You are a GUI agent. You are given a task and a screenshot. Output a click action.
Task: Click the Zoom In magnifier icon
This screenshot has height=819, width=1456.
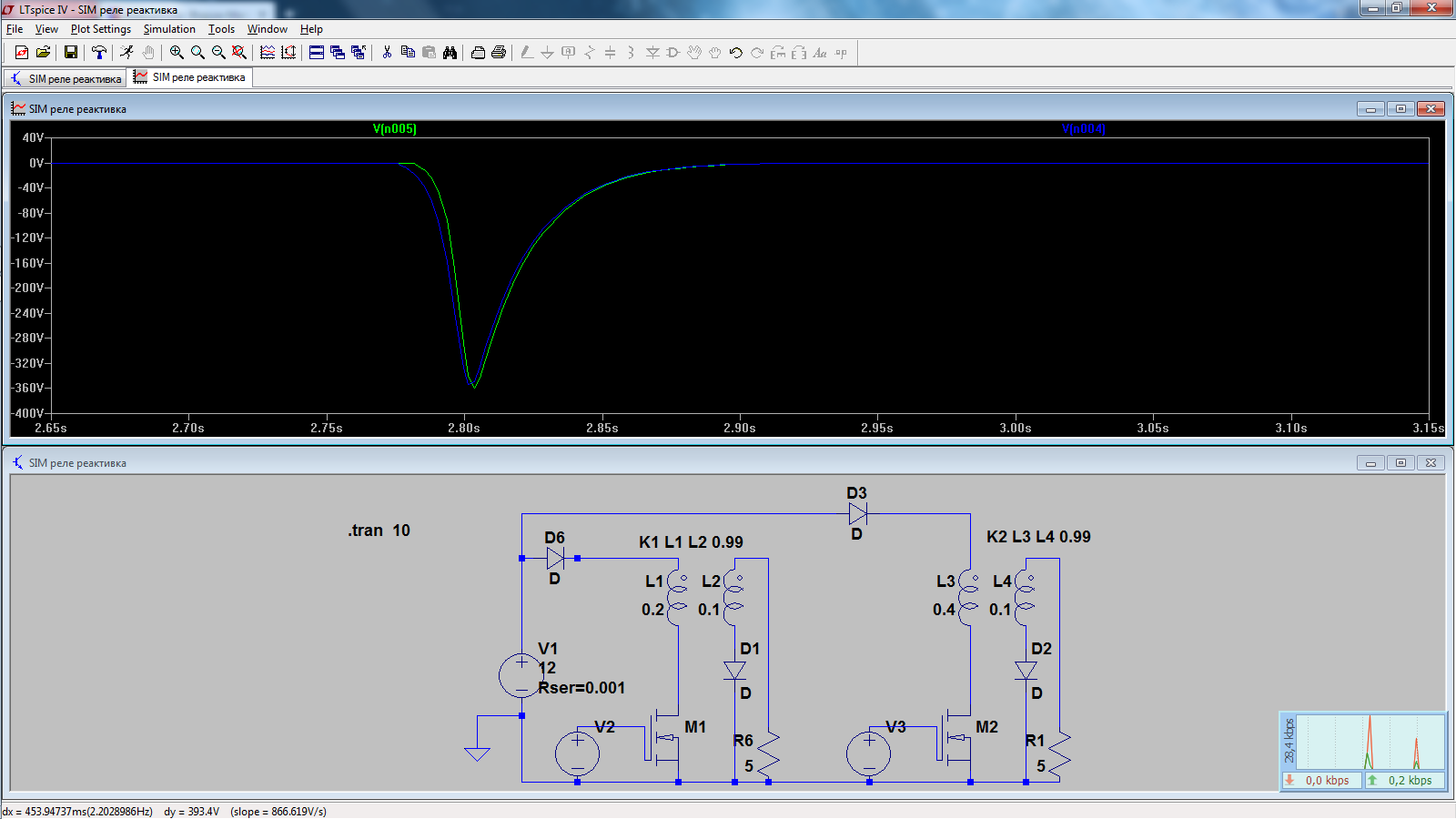click(177, 53)
